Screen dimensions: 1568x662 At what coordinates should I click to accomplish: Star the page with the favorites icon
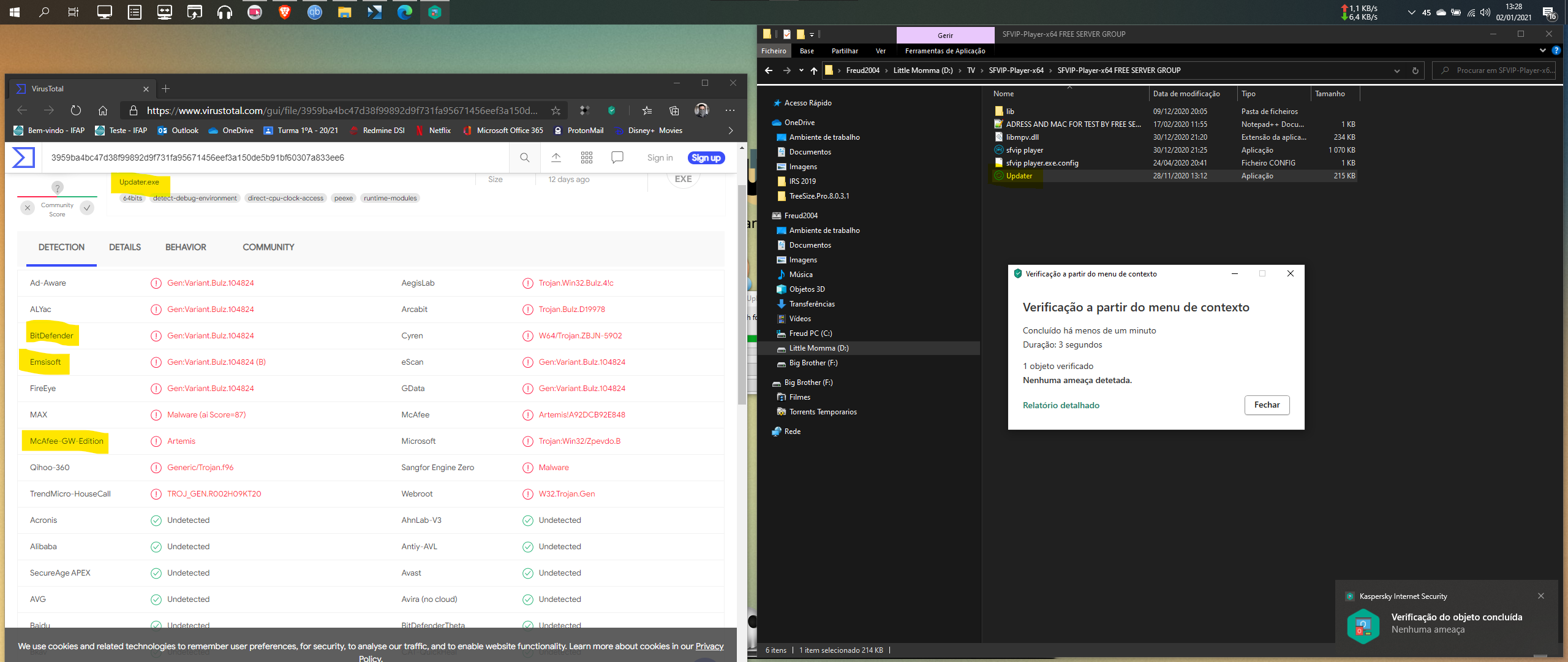(x=556, y=111)
